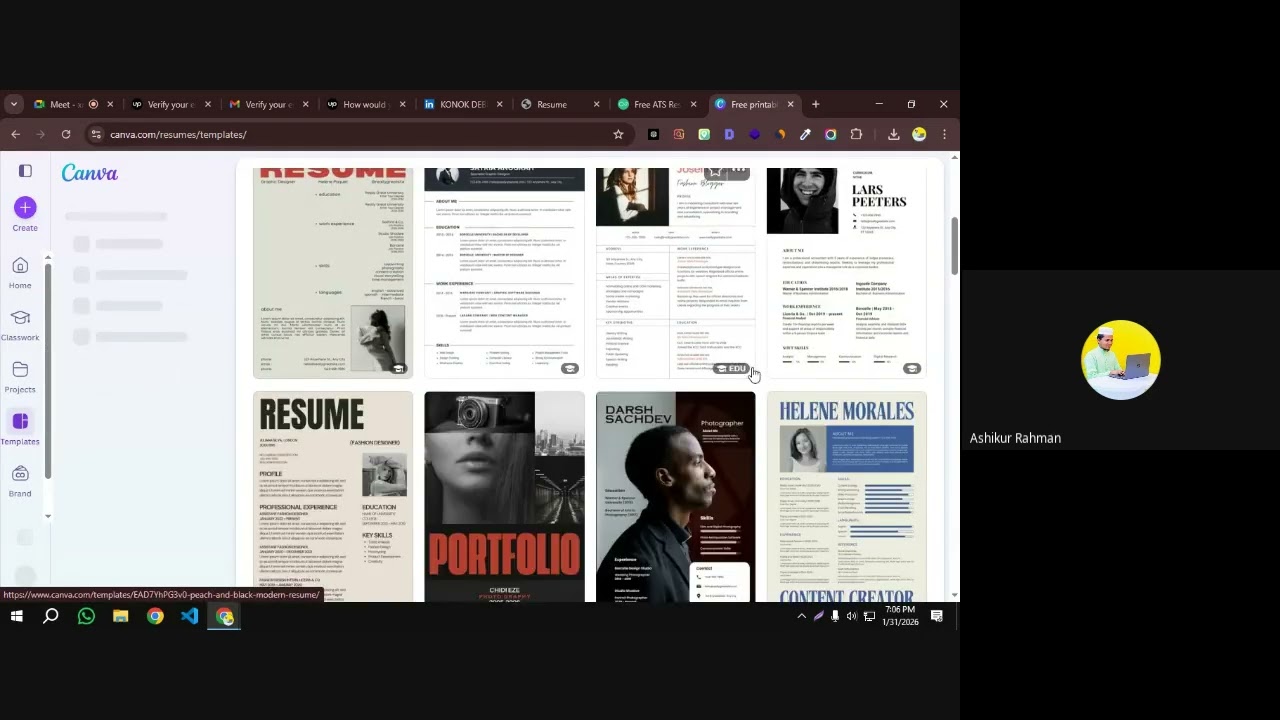Close the Meet tab

[110, 104]
